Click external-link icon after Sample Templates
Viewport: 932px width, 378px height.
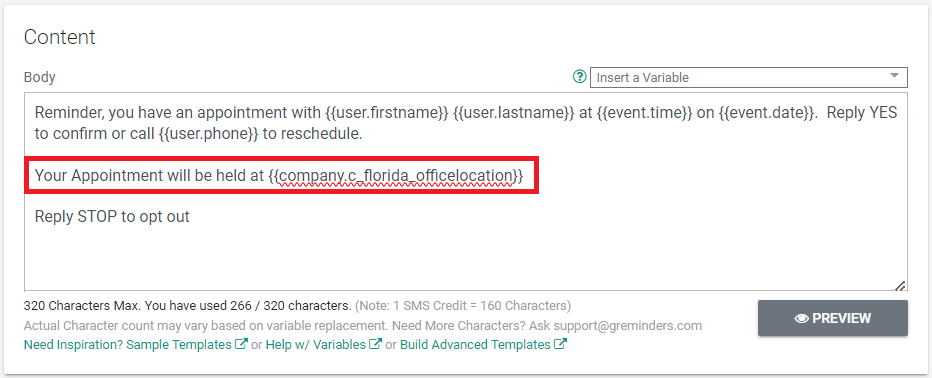pyautogui.click(x=241, y=344)
